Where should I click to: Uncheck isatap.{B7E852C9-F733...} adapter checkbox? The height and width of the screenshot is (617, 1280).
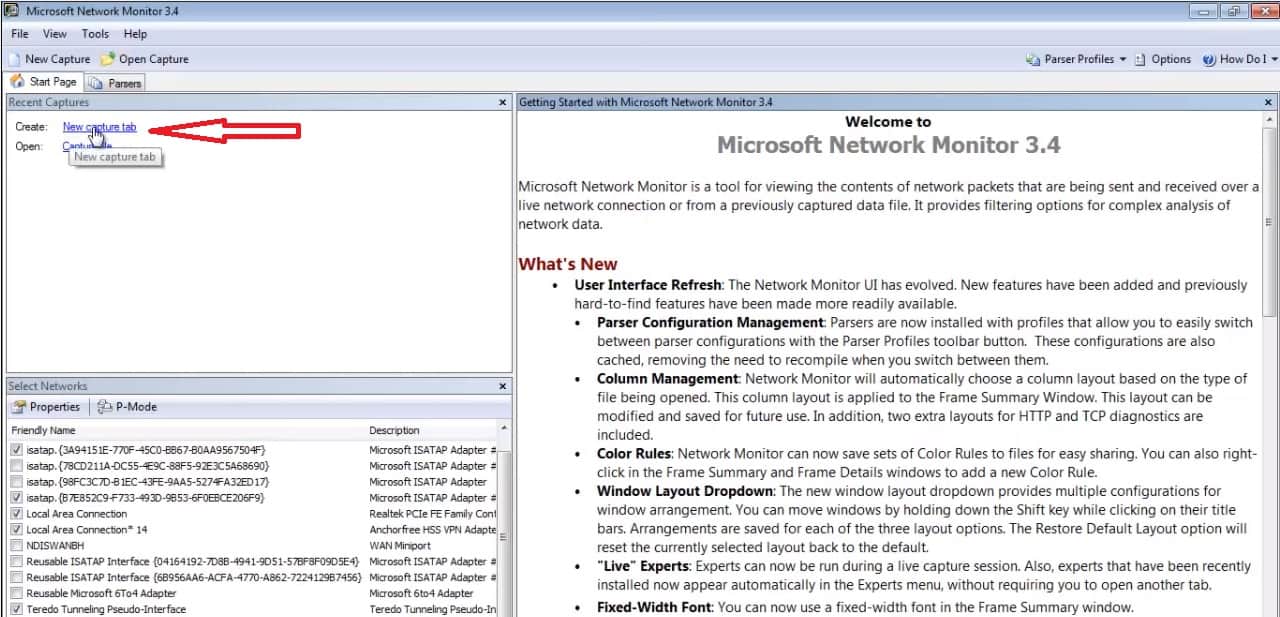click(17, 497)
